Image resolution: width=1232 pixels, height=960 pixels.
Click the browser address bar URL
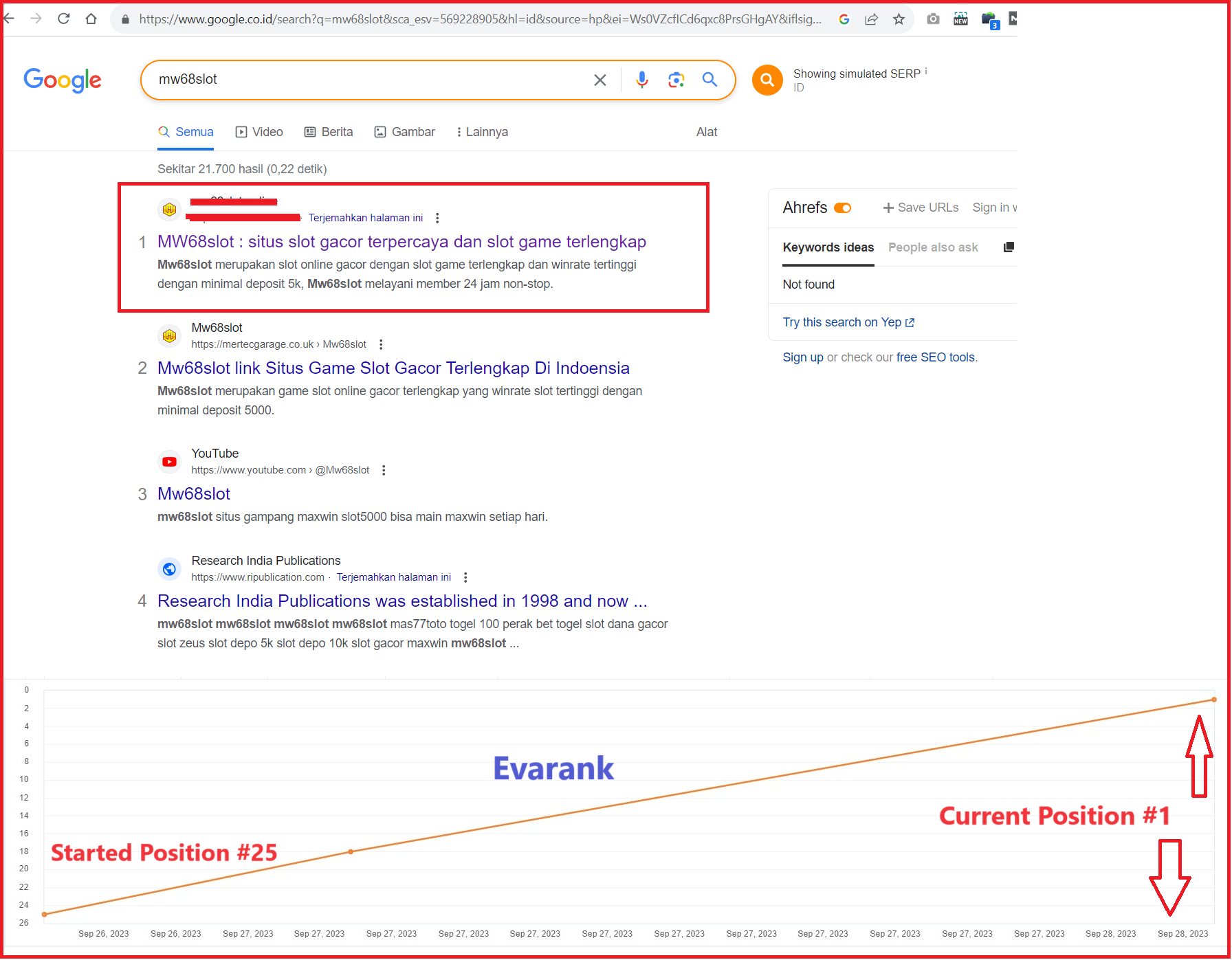click(480, 19)
